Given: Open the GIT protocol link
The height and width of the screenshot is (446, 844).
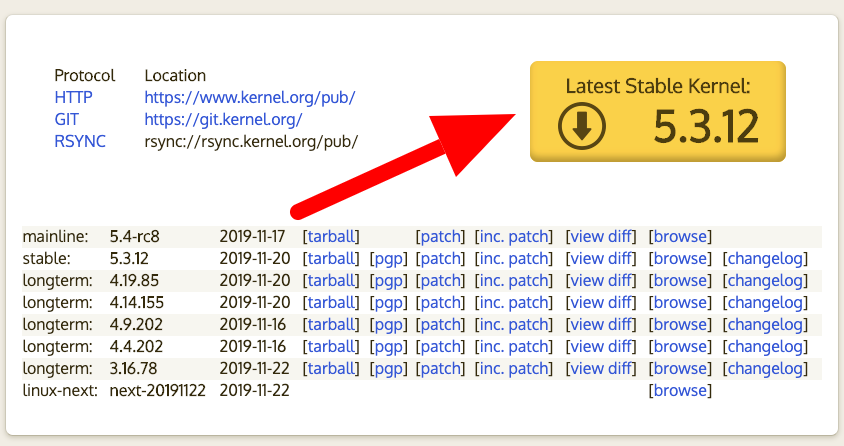Looking at the screenshot, I should 66,119.
